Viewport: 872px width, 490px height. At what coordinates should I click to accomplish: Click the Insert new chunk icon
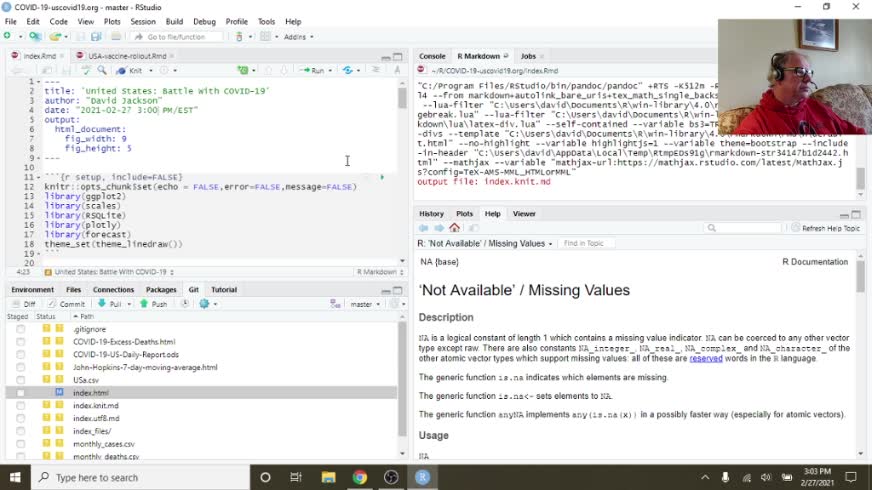[x=243, y=71]
